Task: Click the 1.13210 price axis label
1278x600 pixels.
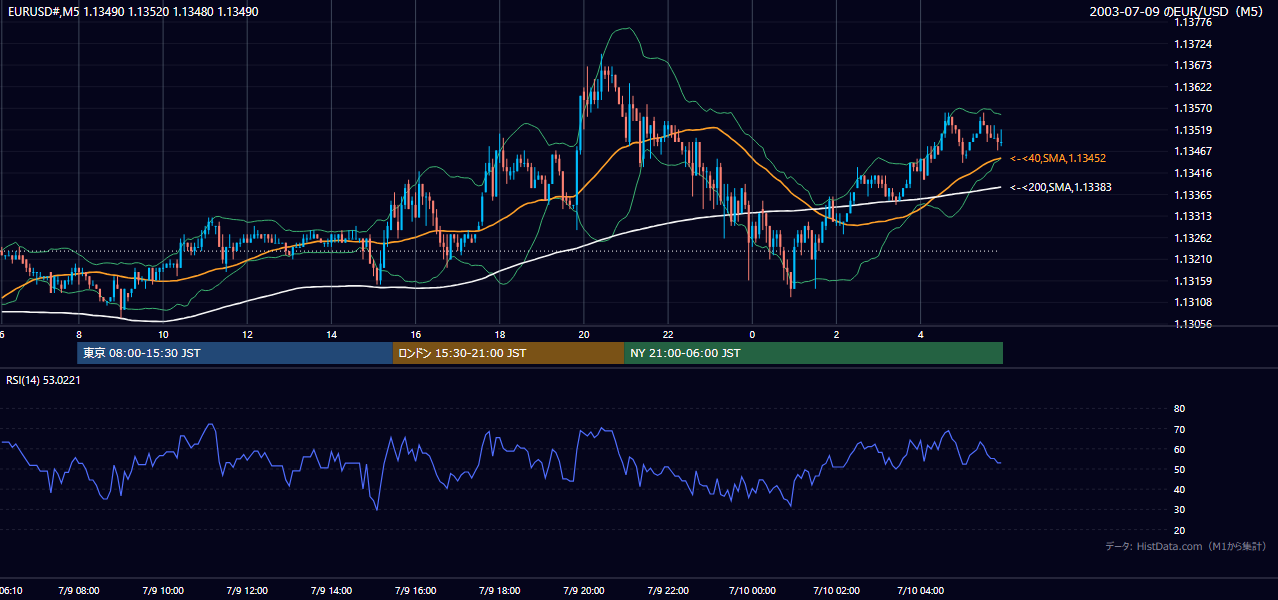Action: (x=1193, y=259)
